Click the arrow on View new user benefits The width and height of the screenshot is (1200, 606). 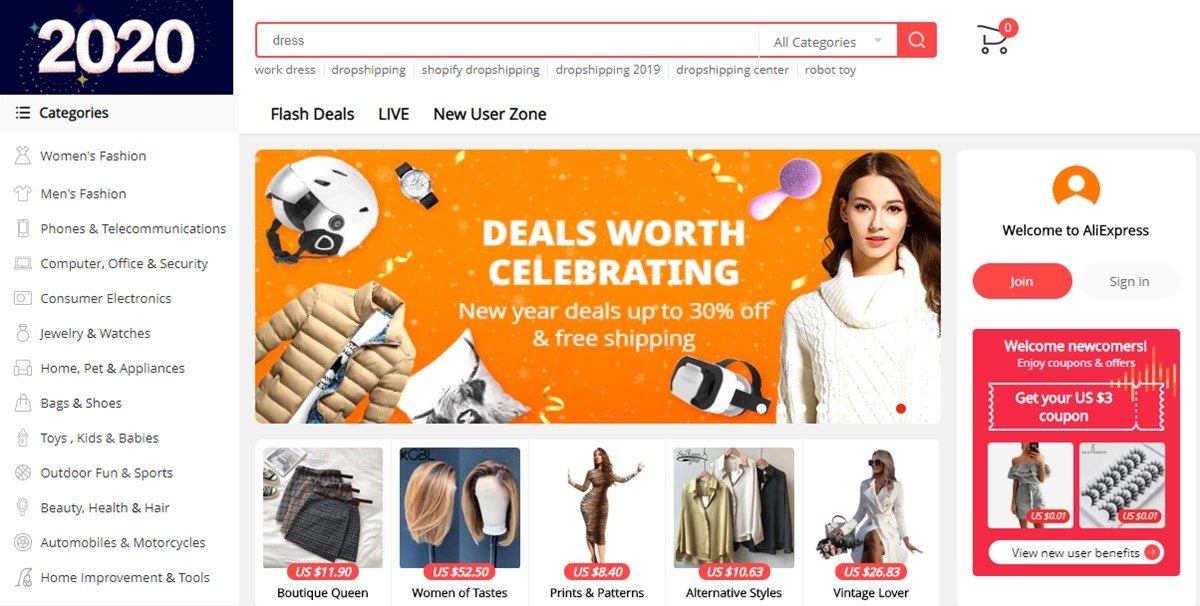[1152, 552]
